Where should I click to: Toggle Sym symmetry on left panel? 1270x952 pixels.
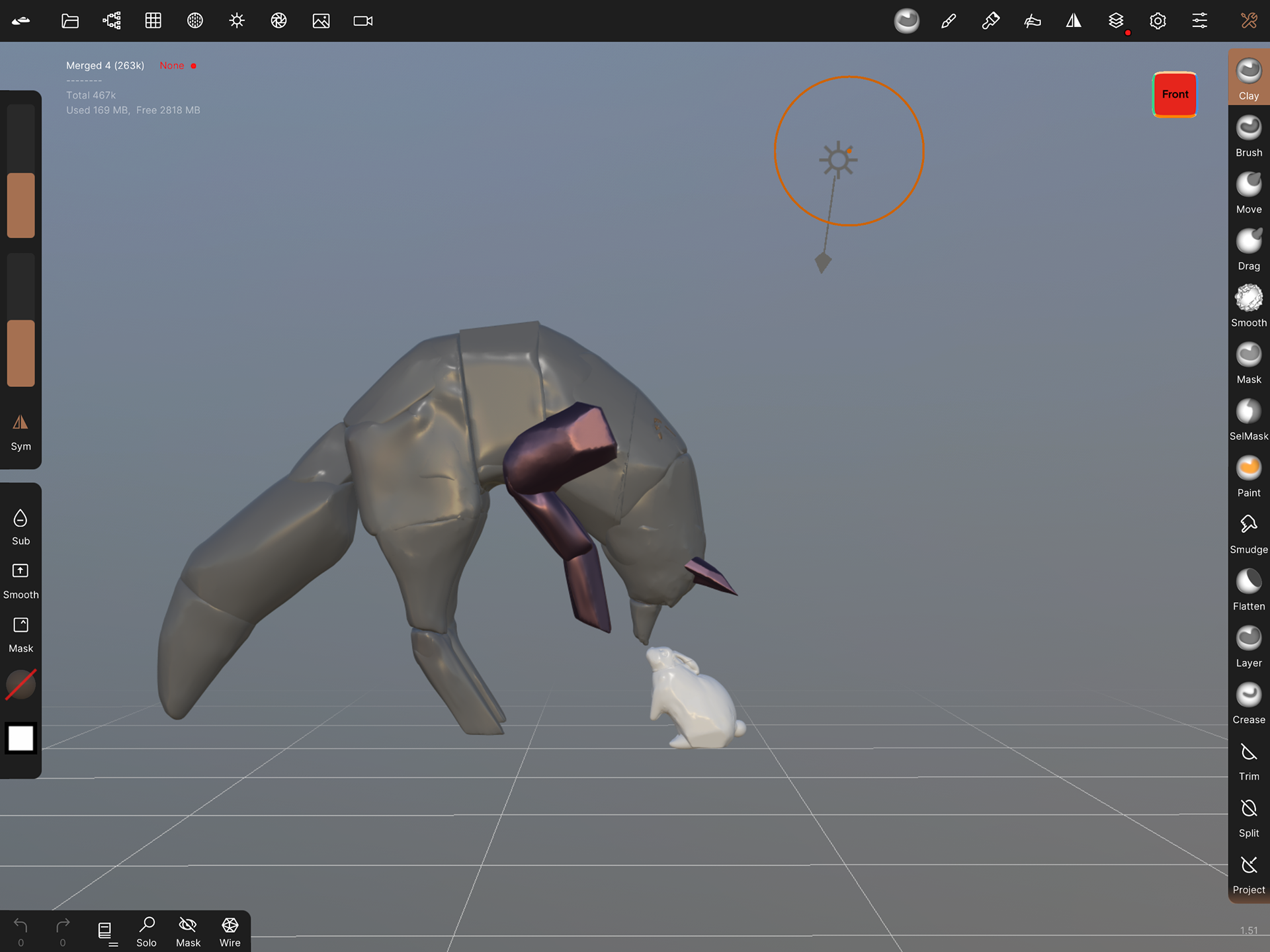point(21,431)
